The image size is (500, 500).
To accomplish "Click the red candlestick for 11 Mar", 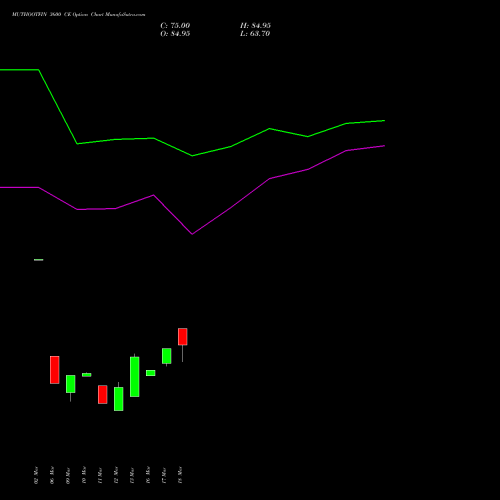I will coord(103,394).
